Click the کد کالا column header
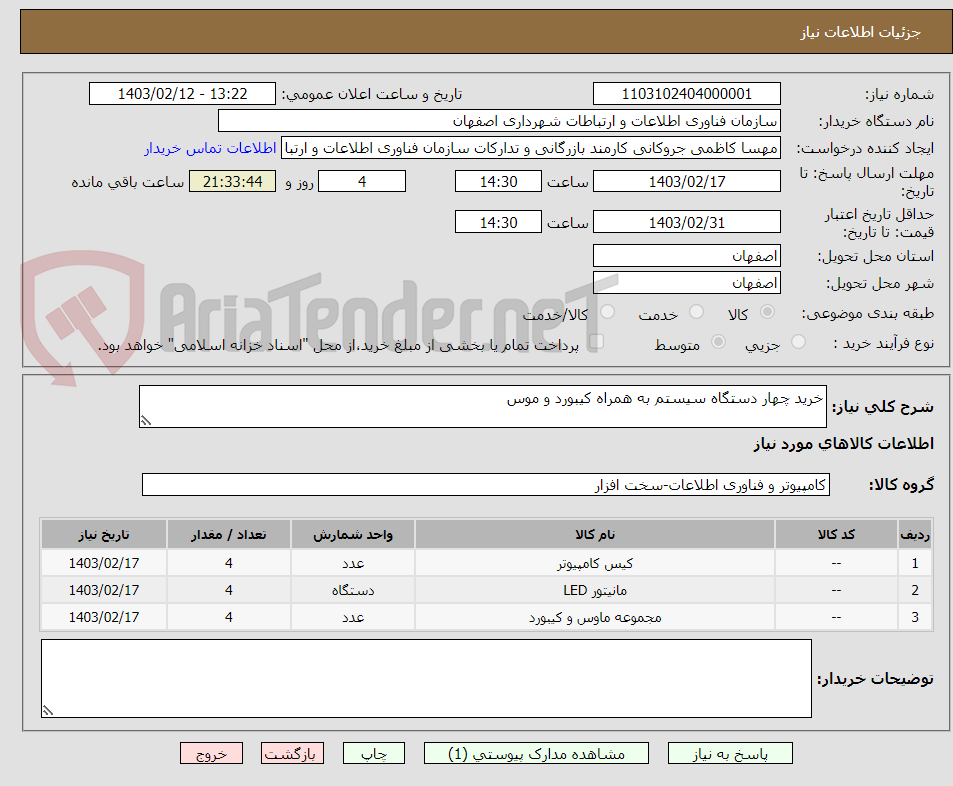Screen dimensions: 953x786 [836, 534]
